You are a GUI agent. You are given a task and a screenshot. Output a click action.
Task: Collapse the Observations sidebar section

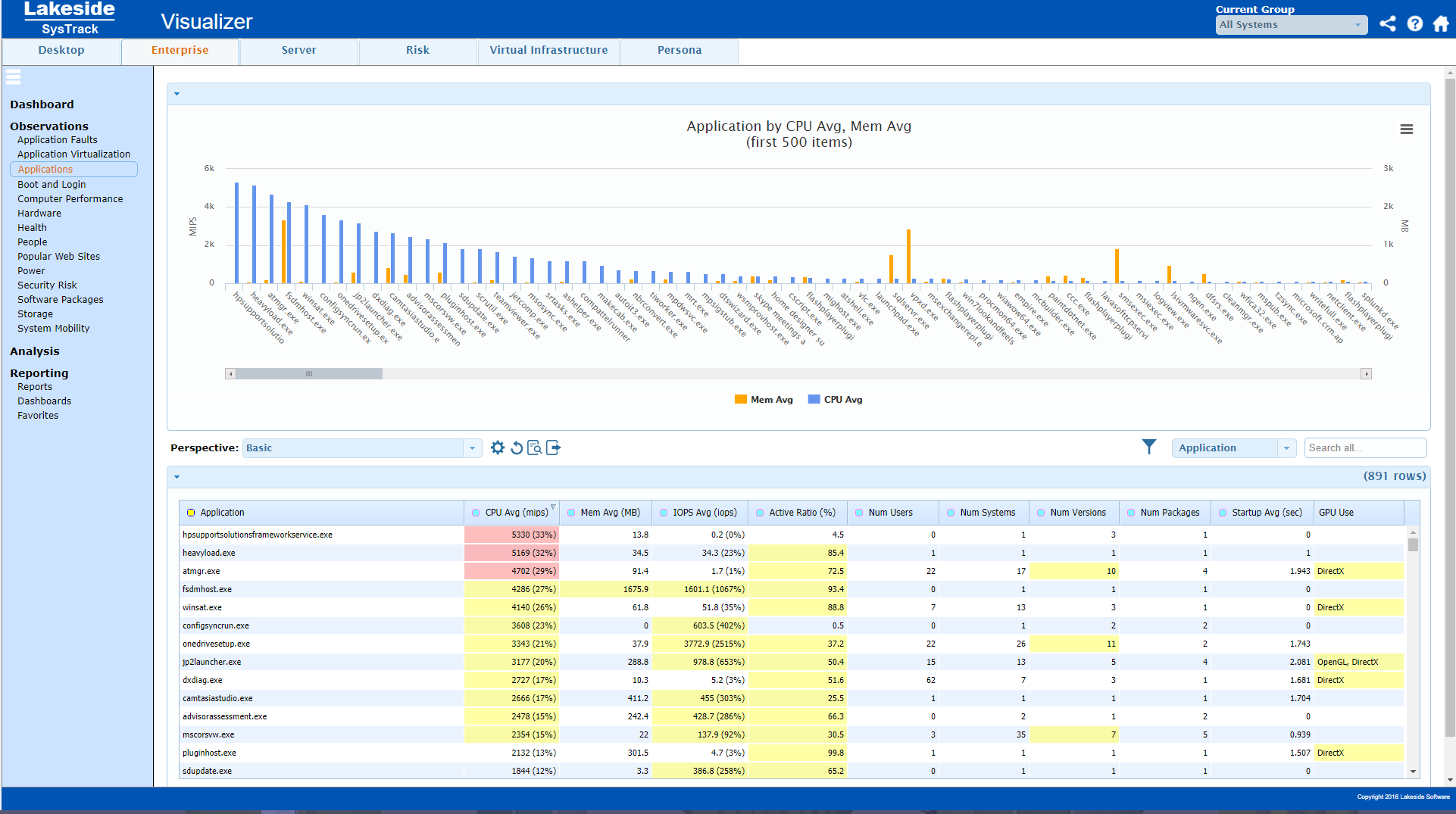point(49,126)
